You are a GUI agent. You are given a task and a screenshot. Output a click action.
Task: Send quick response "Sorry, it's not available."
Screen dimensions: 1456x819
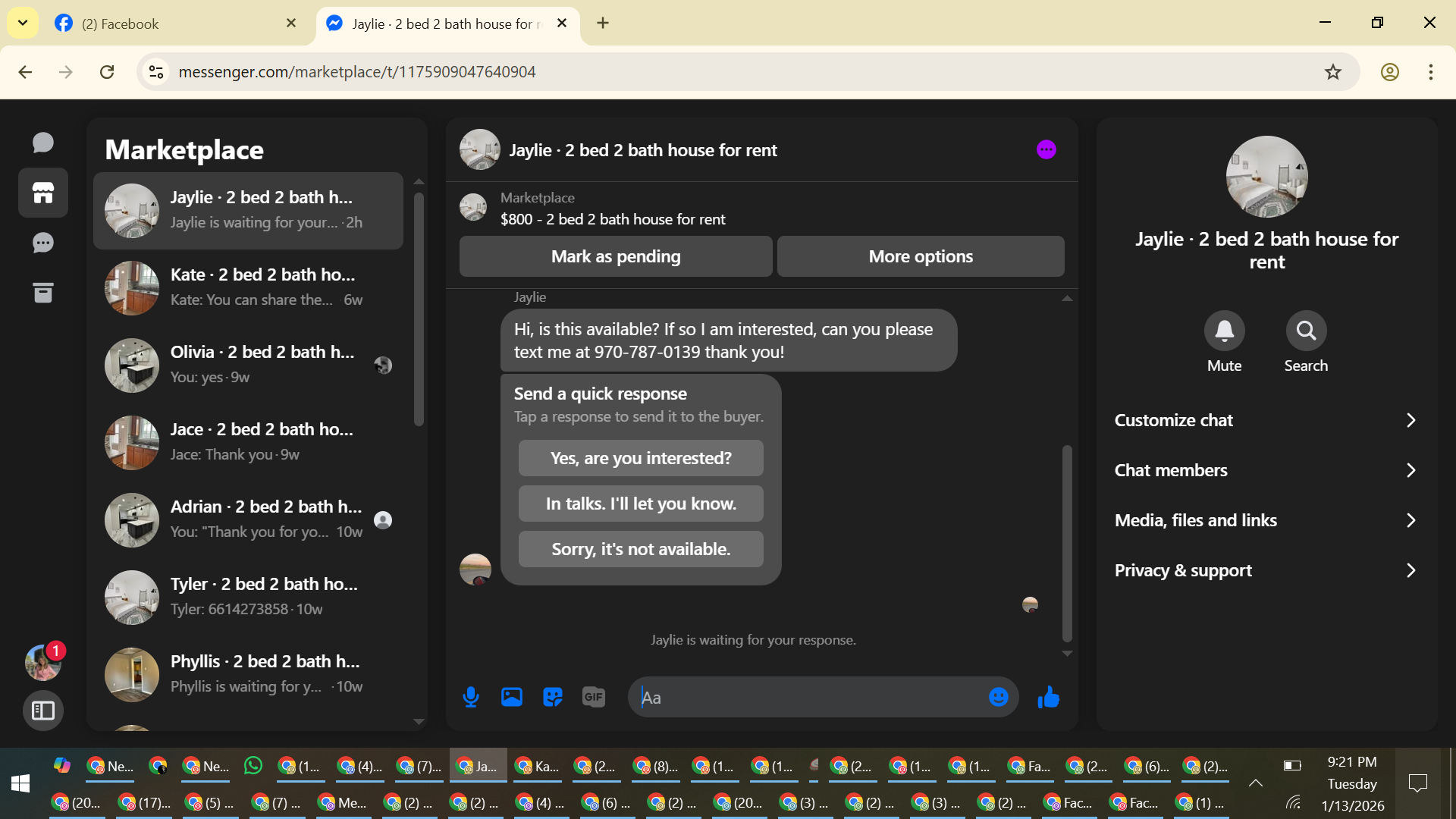tap(641, 549)
